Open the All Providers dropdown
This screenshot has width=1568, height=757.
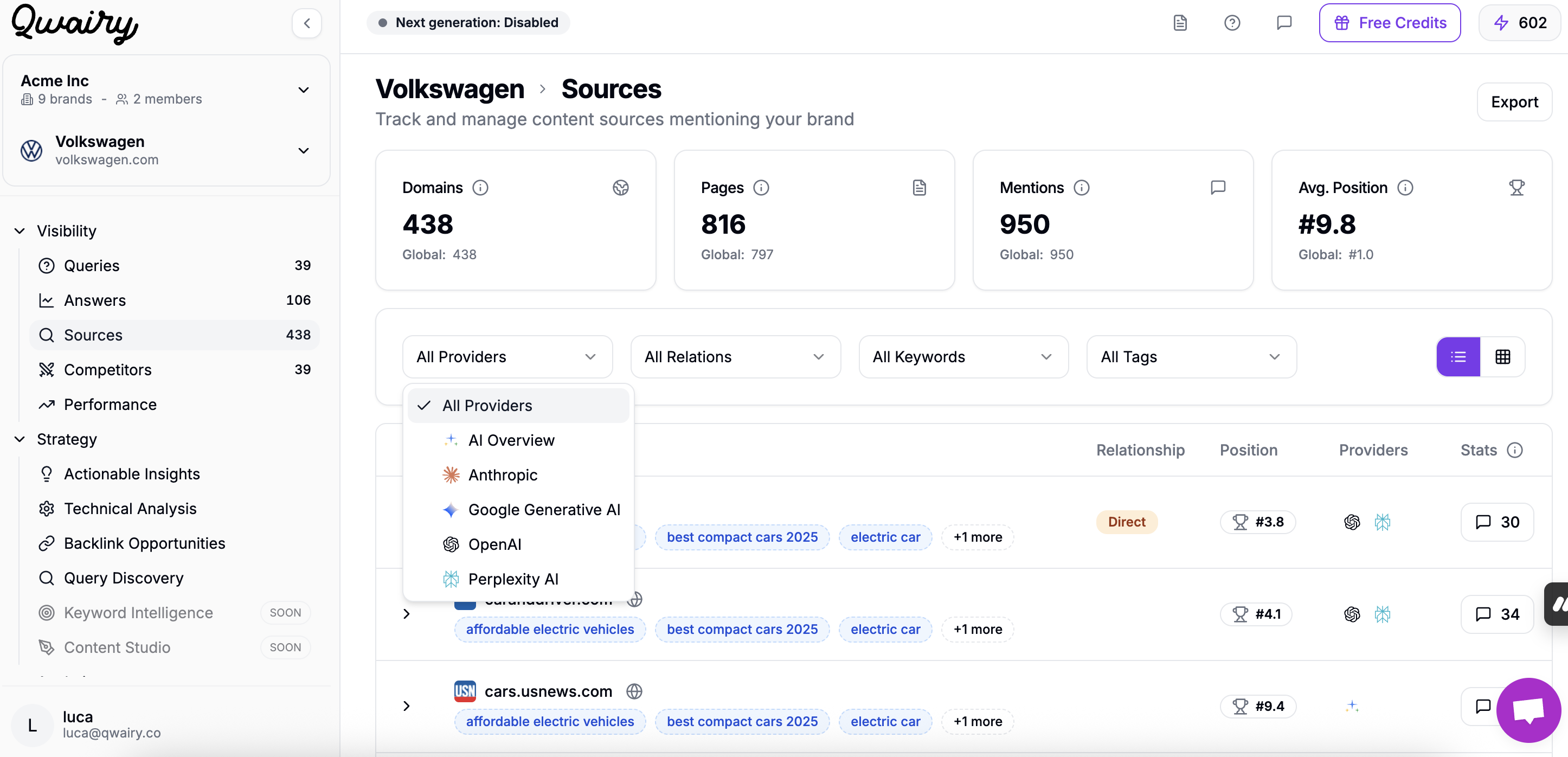pyautogui.click(x=507, y=357)
